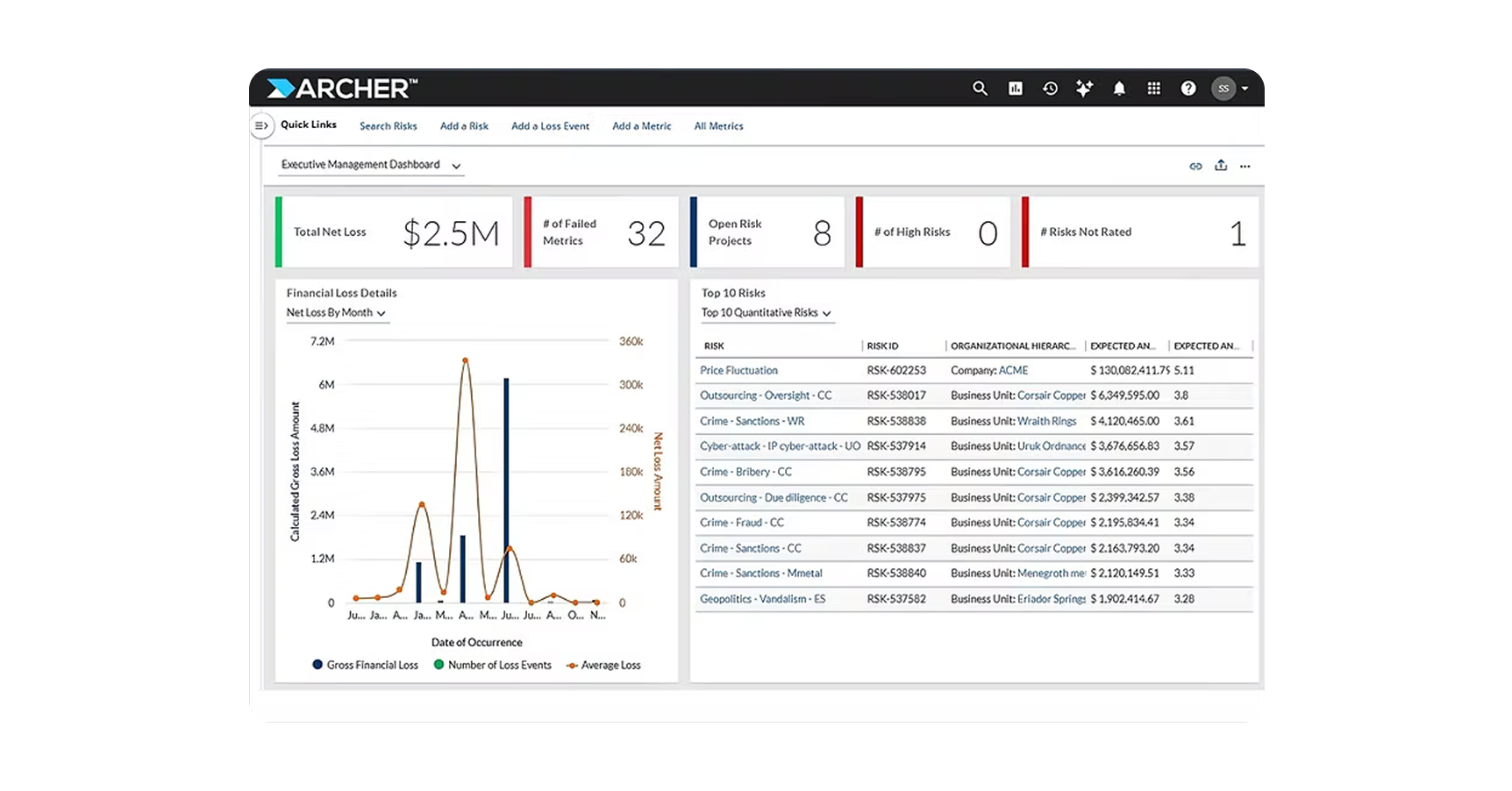Select risk ID RSK-602253
This screenshot has height=791, width=1512.
[x=896, y=371]
